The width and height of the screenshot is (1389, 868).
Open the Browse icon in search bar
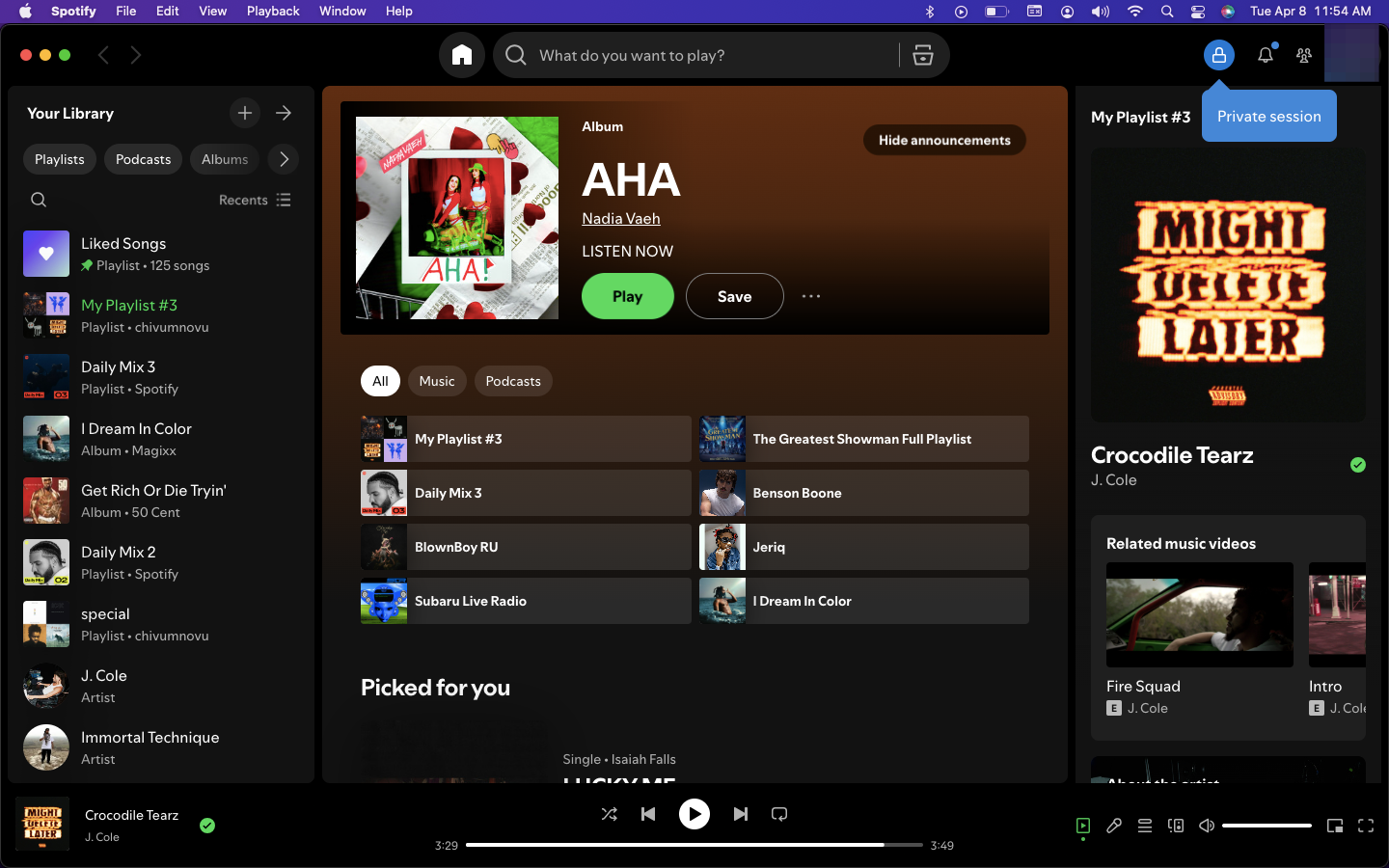pyautogui.click(x=923, y=55)
